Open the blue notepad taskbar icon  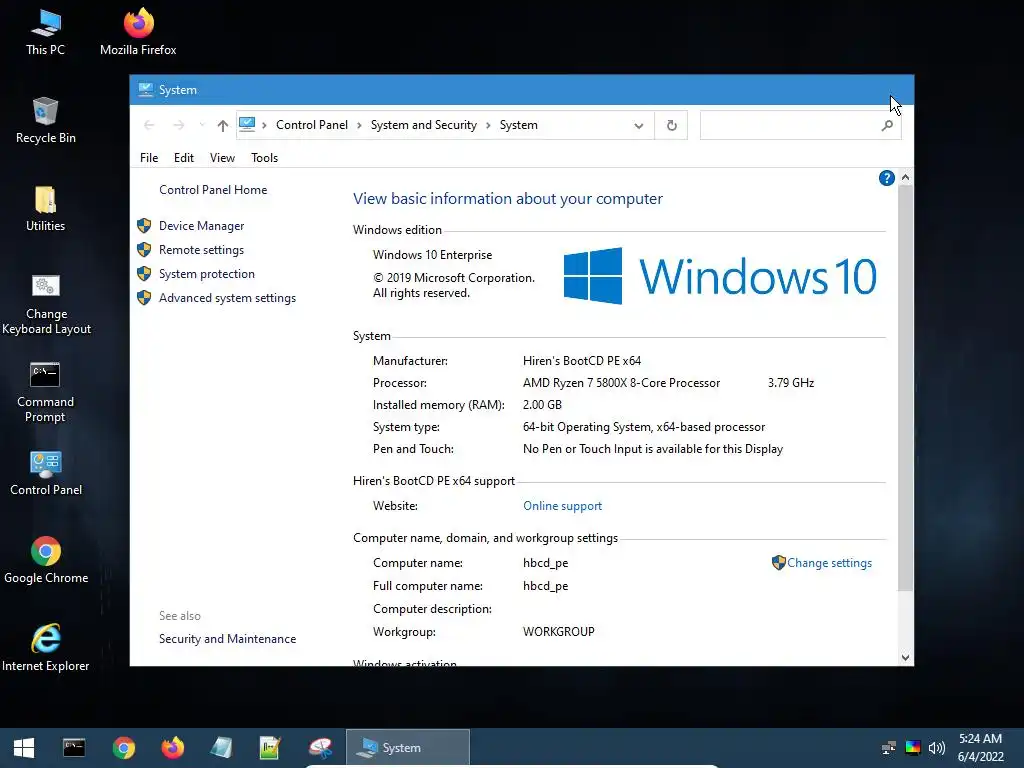pyautogui.click(x=221, y=748)
